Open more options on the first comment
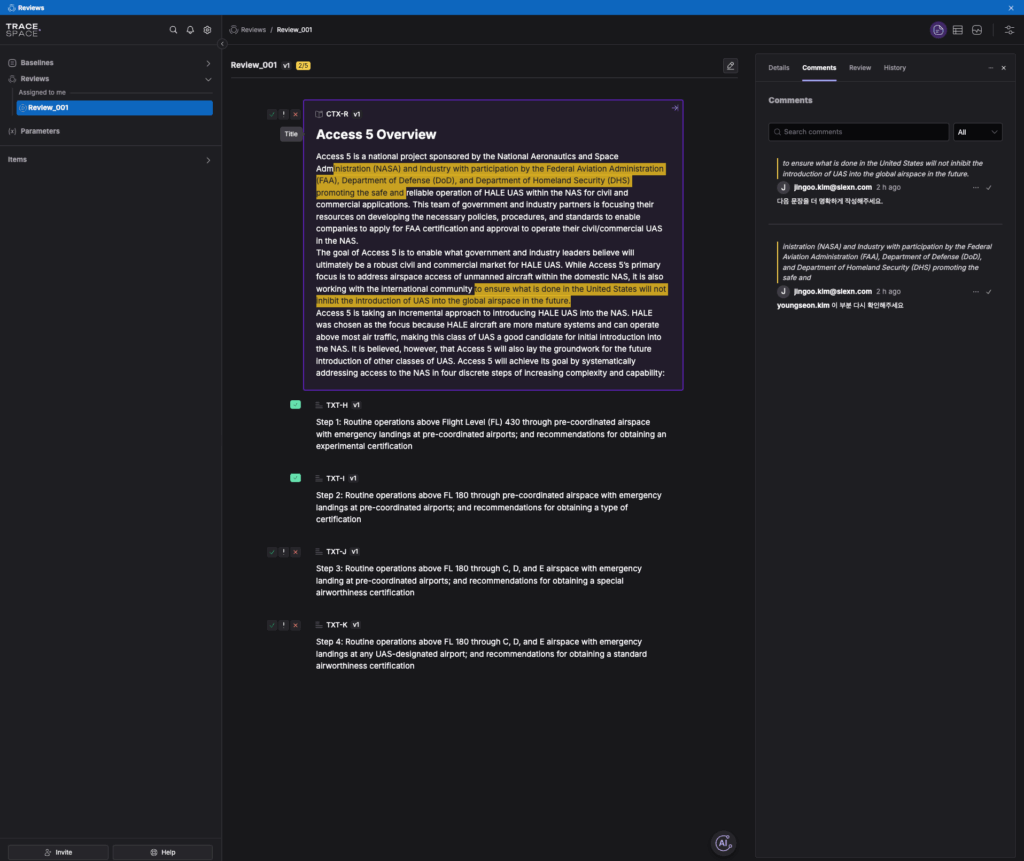This screenshot has height=861, width=1024. point(976,187)
